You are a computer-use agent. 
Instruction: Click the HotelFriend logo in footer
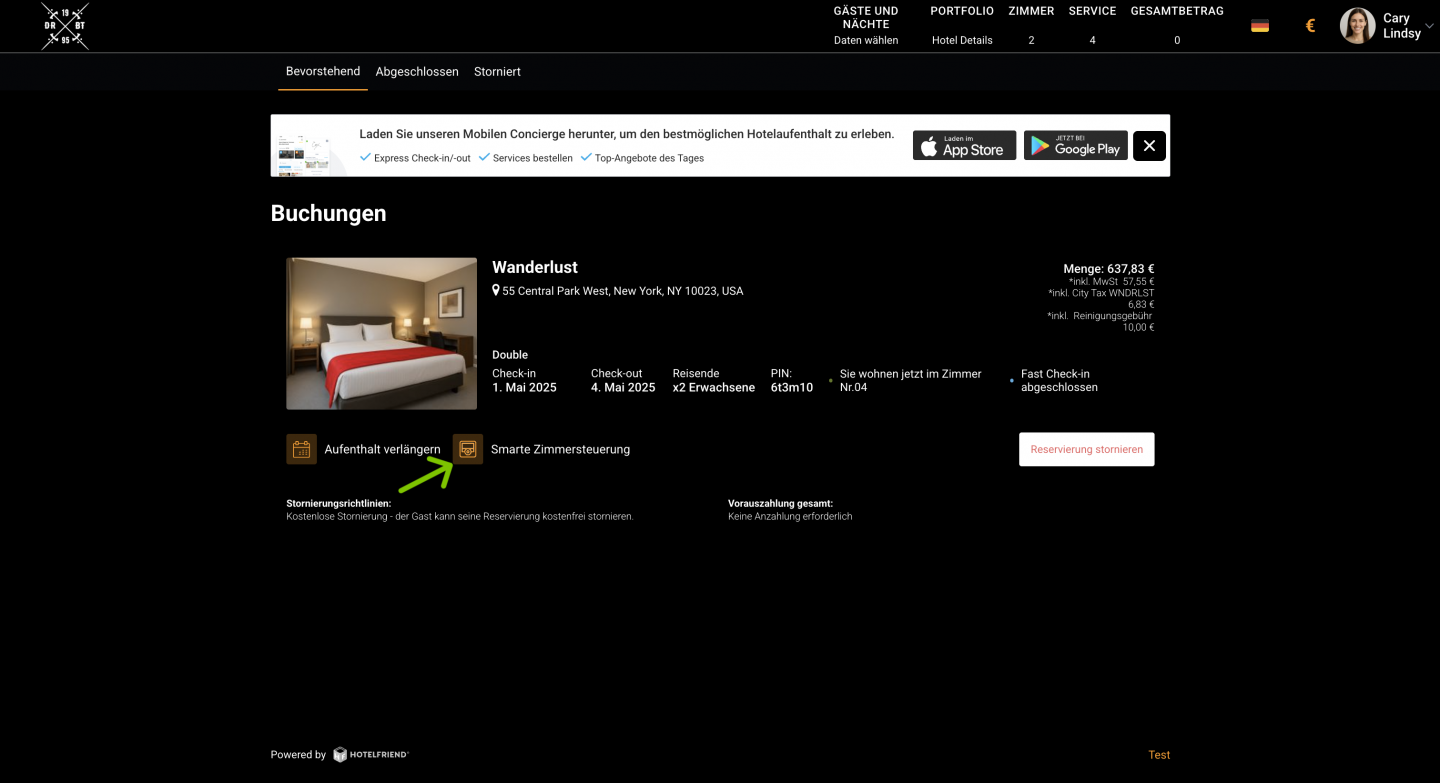point(371,755)
